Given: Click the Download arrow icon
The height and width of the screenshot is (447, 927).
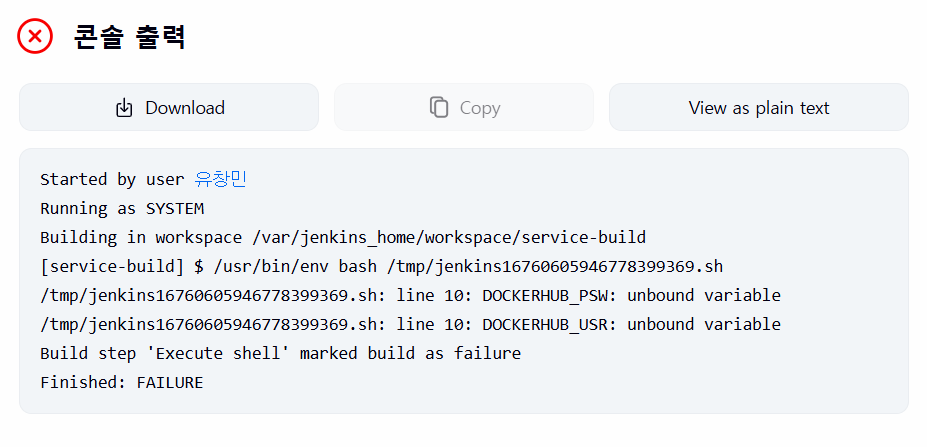Looking at the screenshot, I should tap(124, 108).
